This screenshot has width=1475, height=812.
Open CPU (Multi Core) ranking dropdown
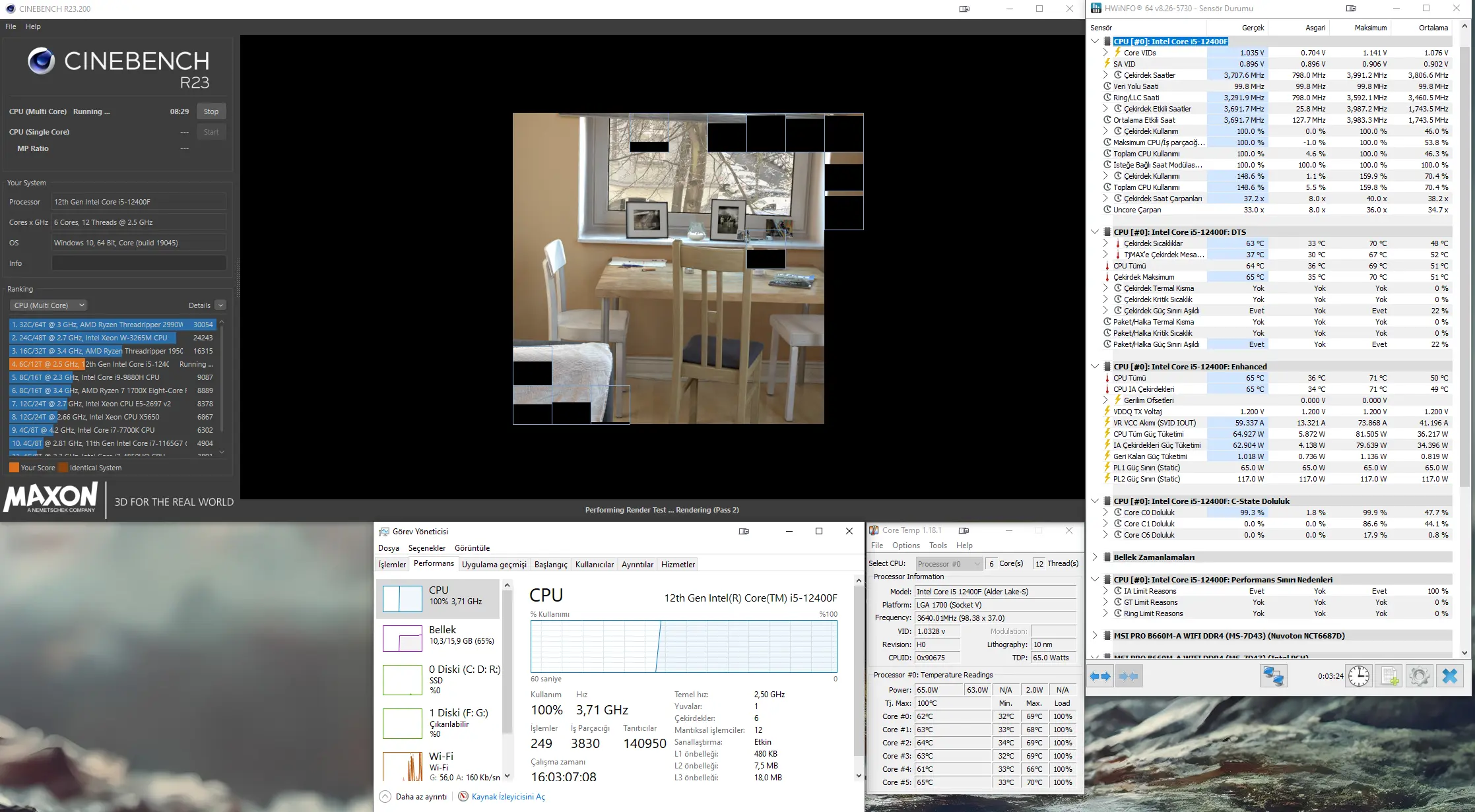(49, 305)
